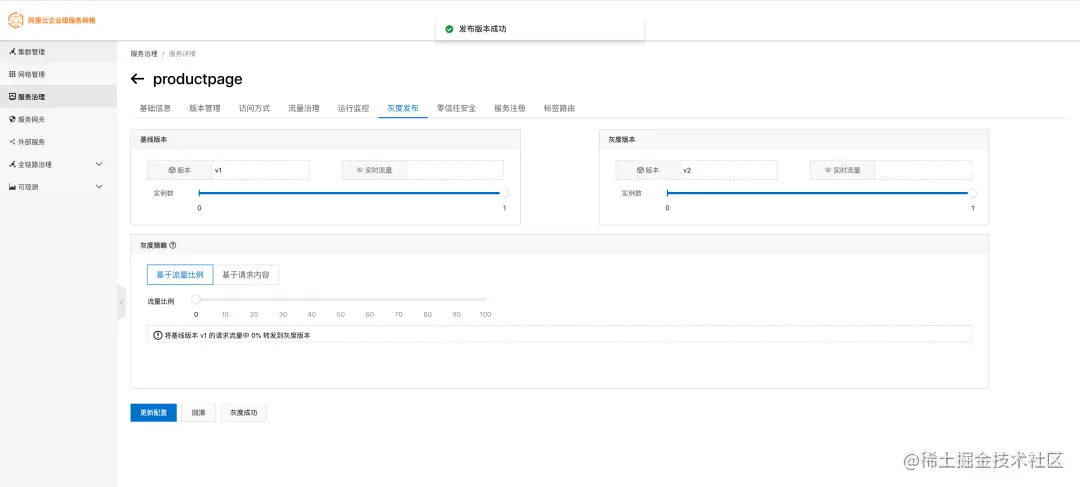Viewport: 1080px width, 487px height.
Task: Click the gray version 实时流量 value field
Action: click(923, 170)
